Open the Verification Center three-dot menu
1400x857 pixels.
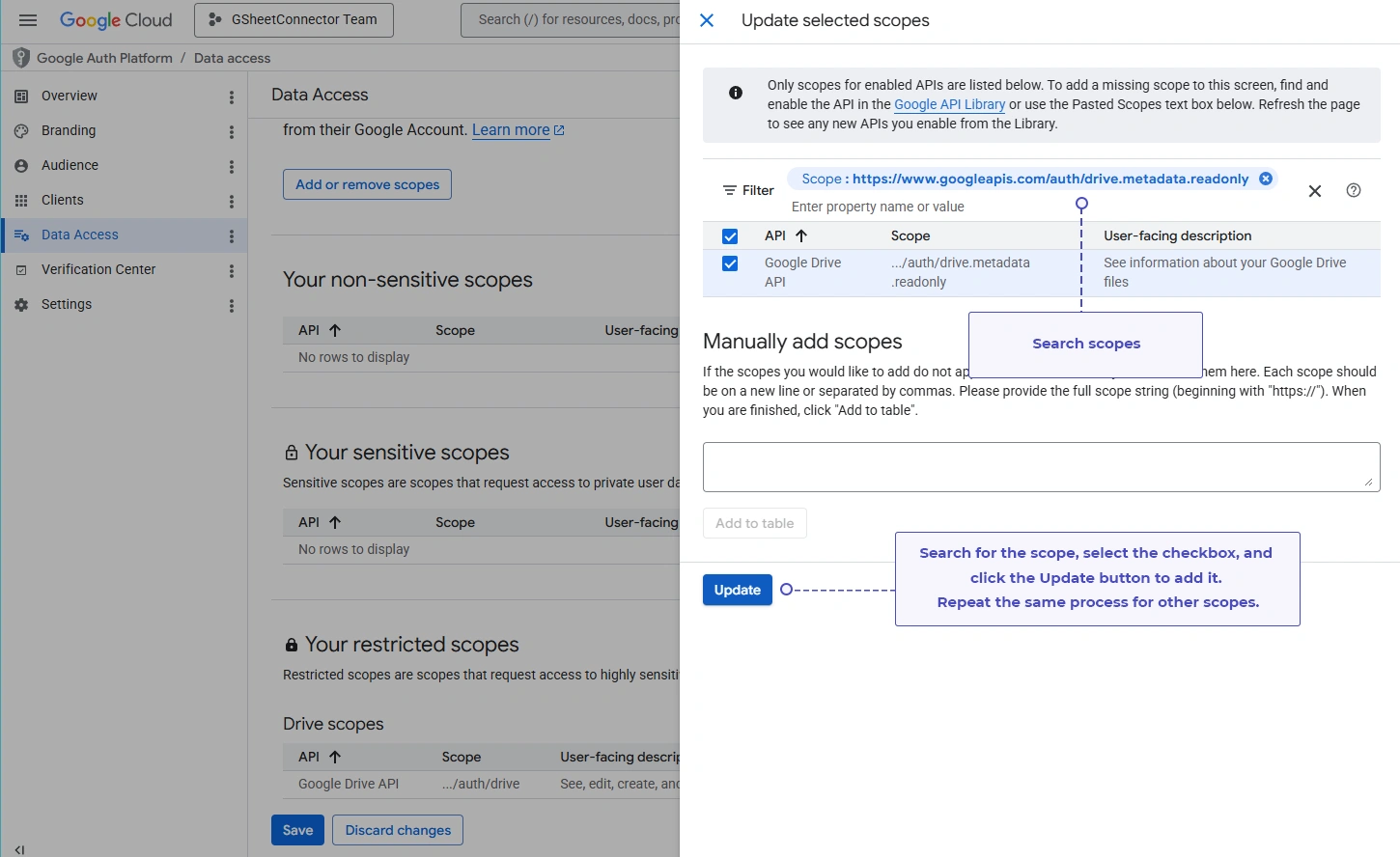coord(232,271)
